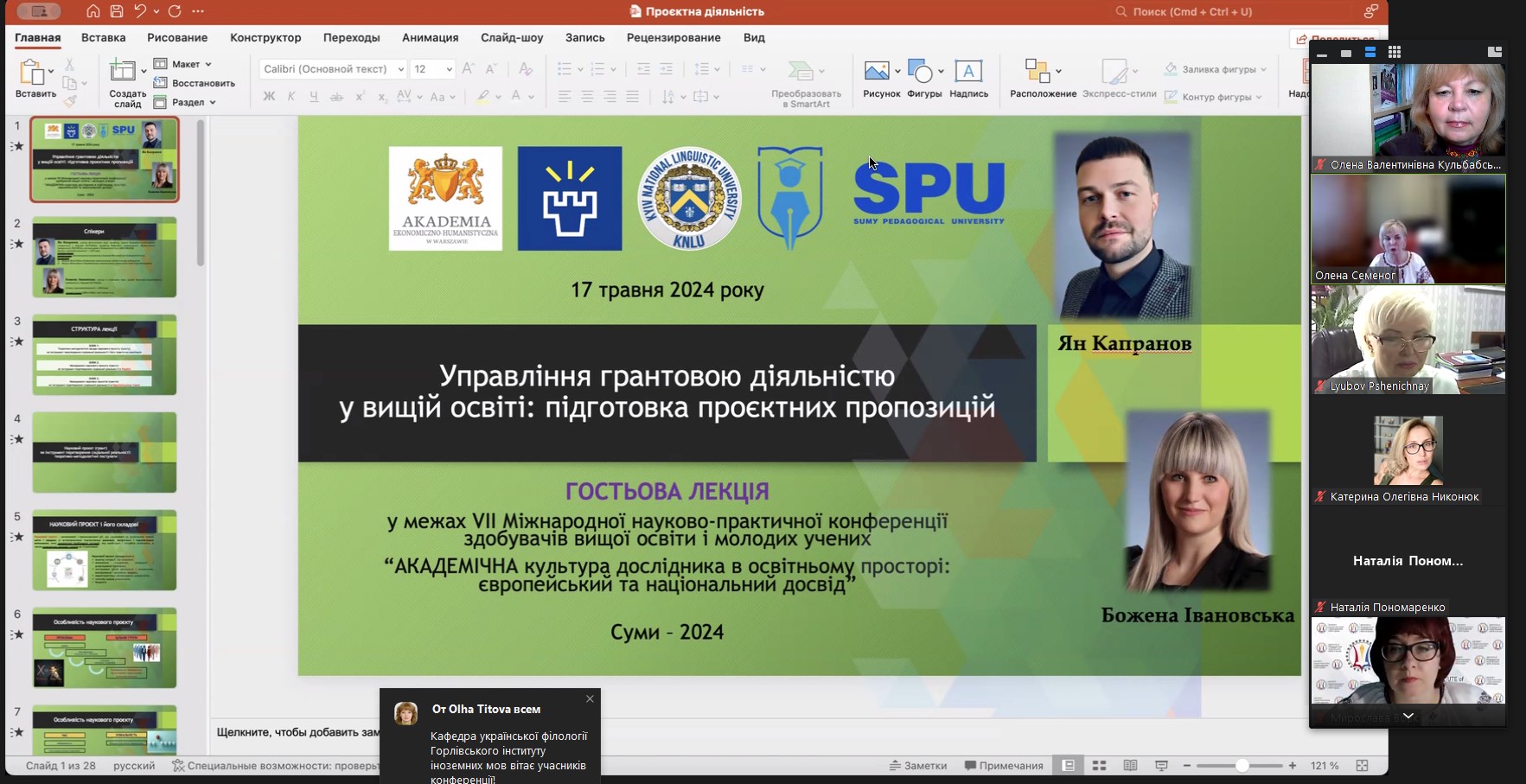Decrease font size with small A icon
This screenshot has width=1526, height=784.
pyautogui.click(x=490, y=69)
